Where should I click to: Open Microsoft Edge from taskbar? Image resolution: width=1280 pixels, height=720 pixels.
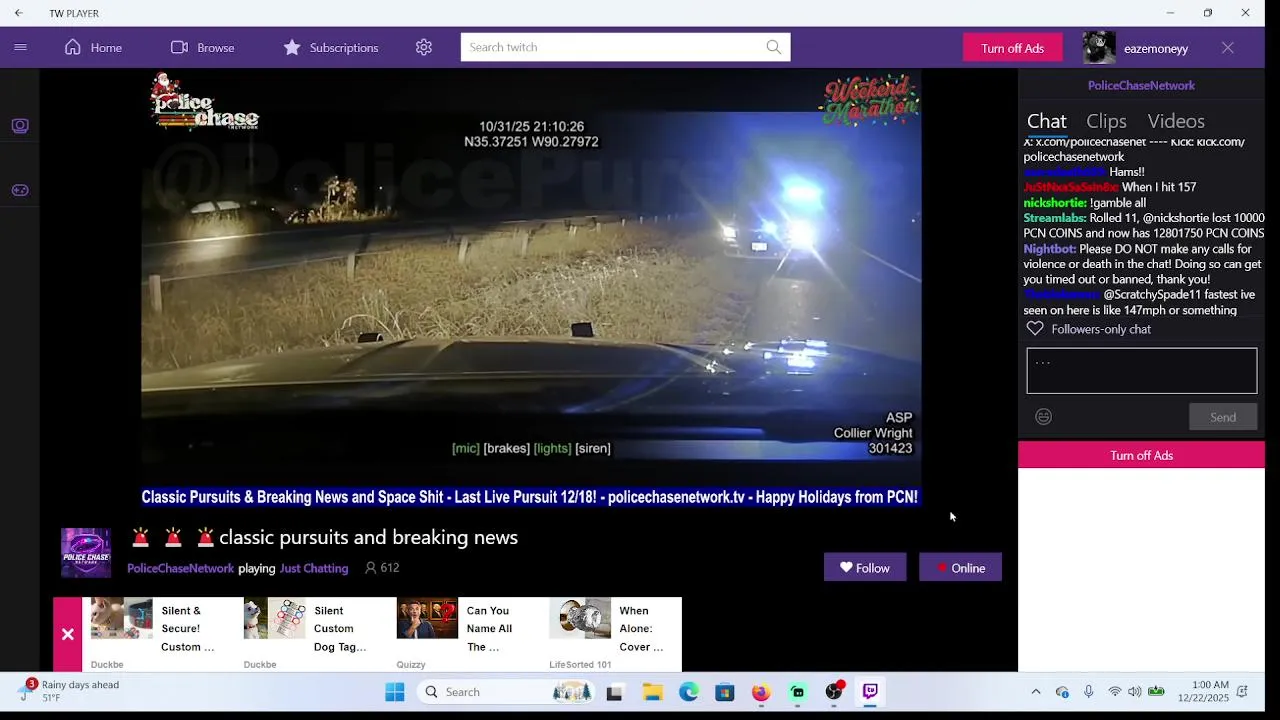(x=689, y=692)
